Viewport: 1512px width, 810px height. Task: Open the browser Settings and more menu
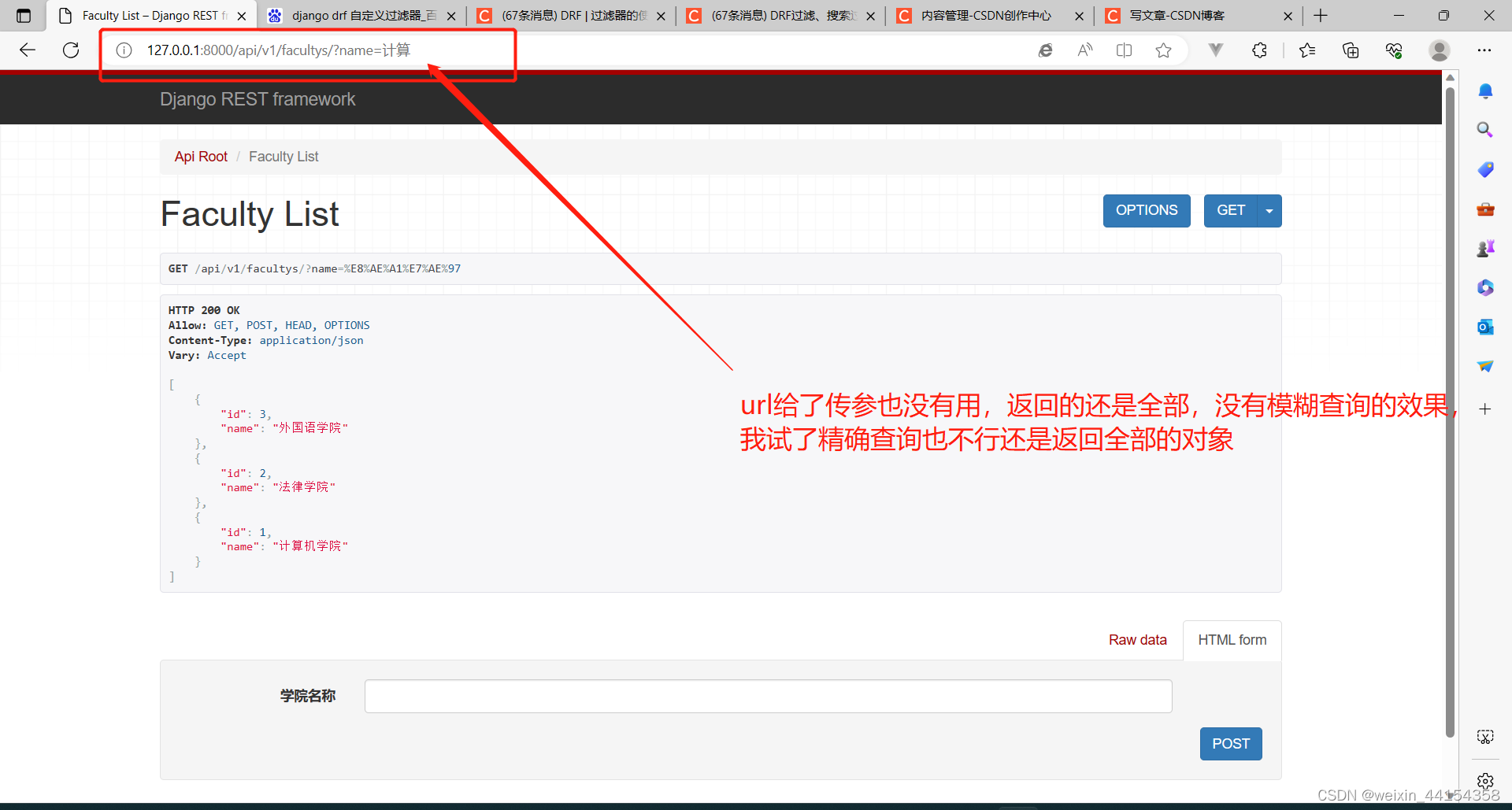(x=1484, y=50)
